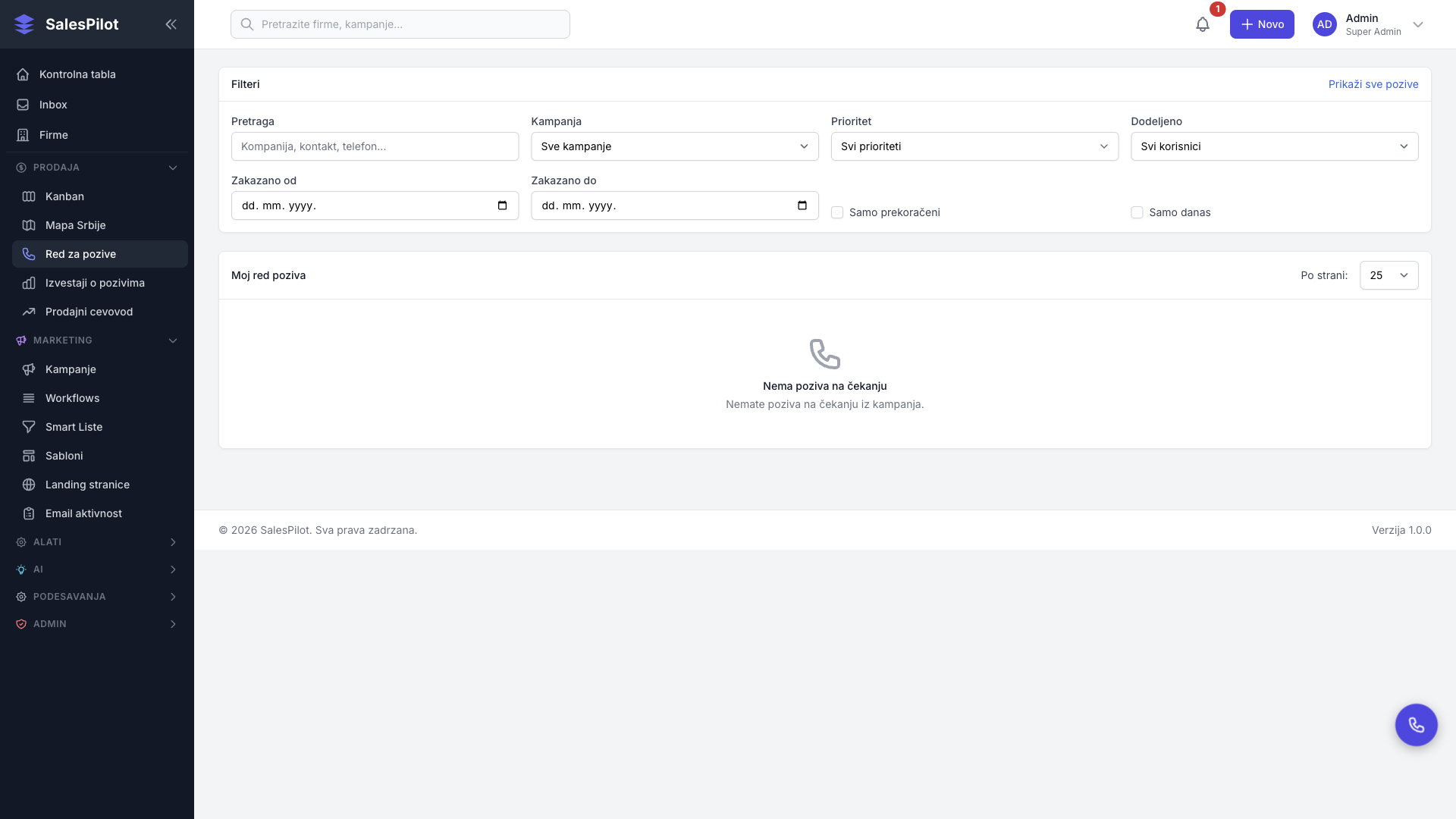The image size is (1456, 819).
Task: Click the calendar icon in Zakazano do
Action: point(802,206)
